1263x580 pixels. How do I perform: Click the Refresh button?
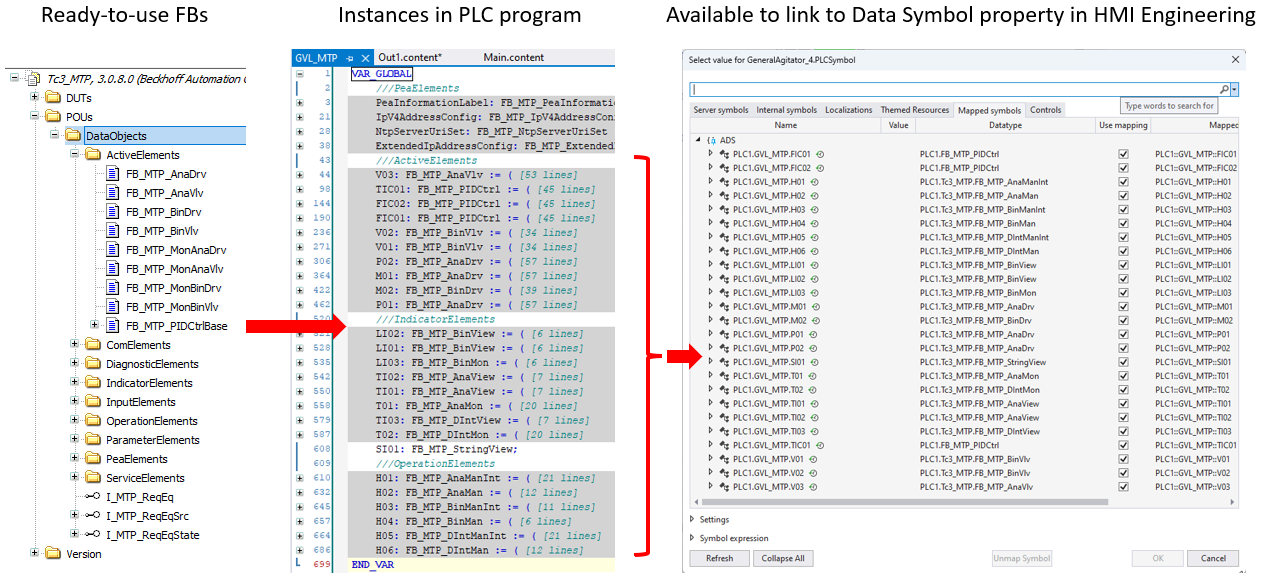718,558
